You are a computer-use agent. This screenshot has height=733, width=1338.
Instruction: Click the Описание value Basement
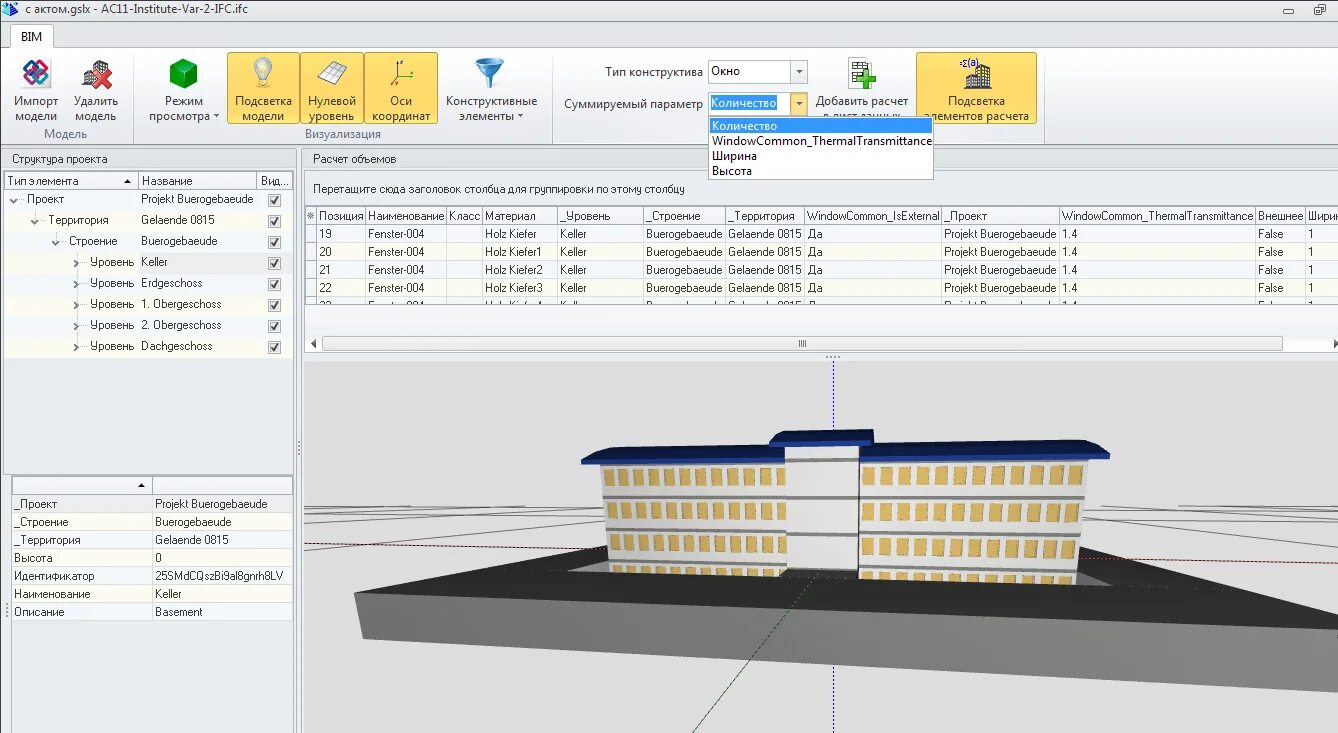222,612
